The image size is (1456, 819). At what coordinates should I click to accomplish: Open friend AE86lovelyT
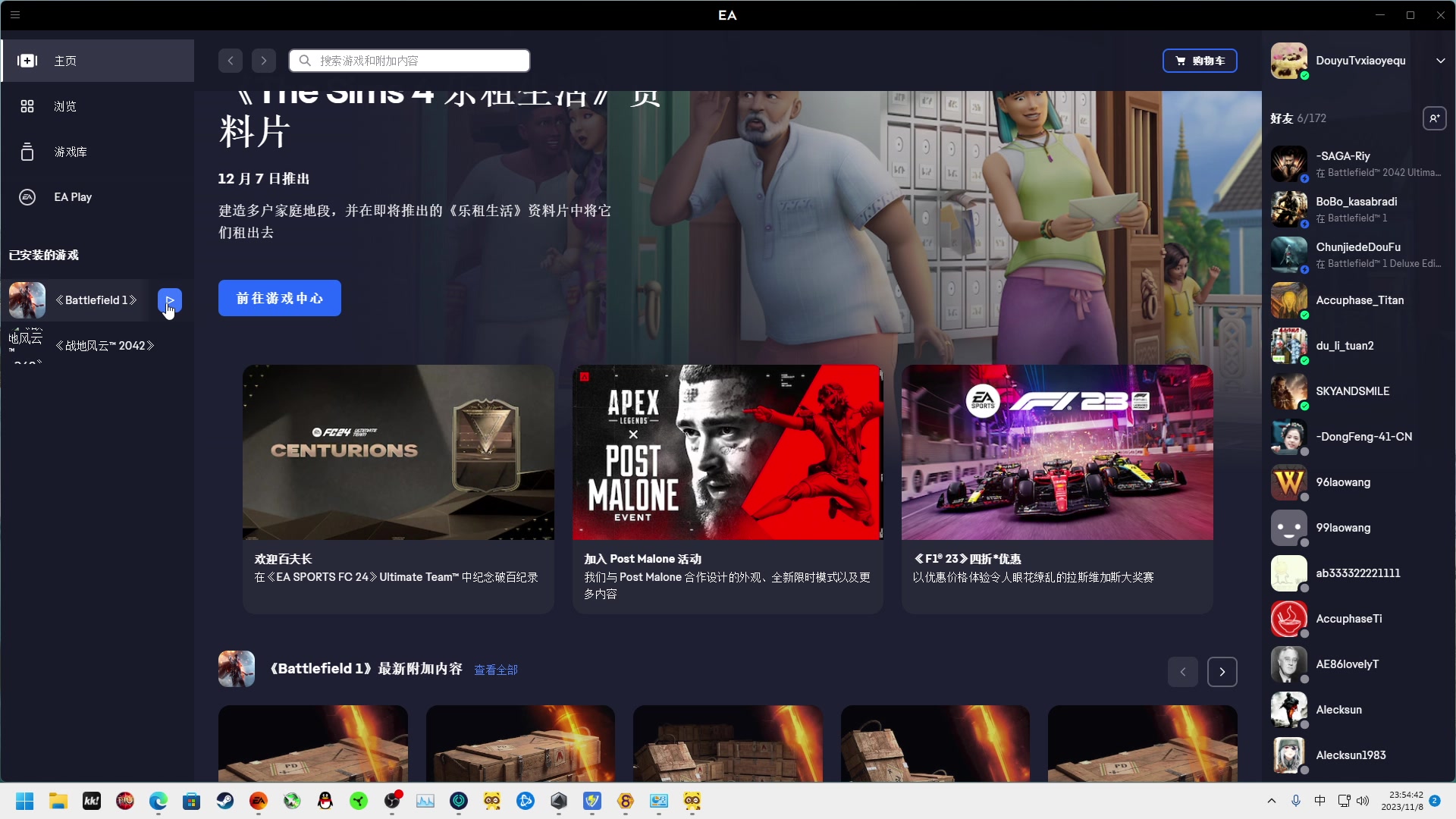point(1358,664)
